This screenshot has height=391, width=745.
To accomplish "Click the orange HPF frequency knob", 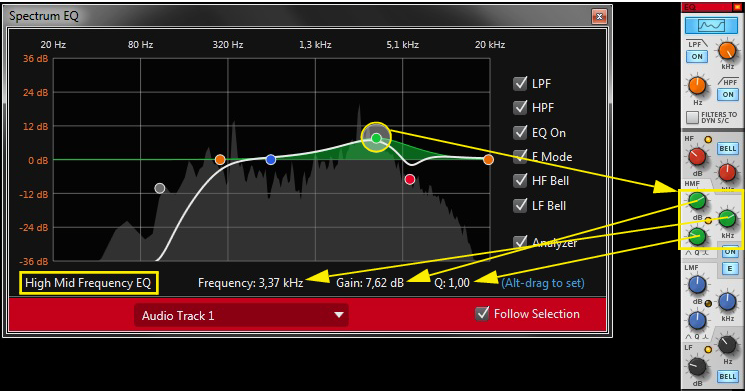I will pos(697,86).
